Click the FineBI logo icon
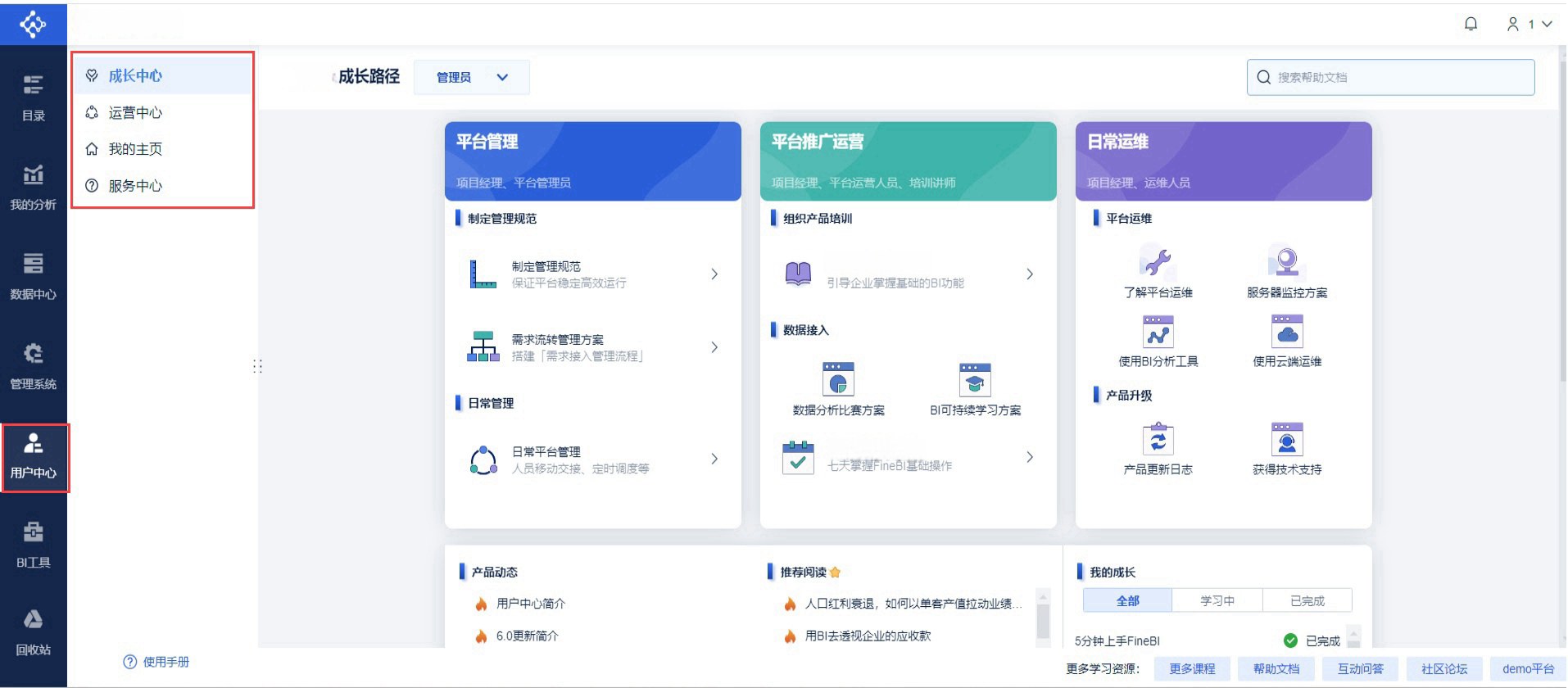Image resolution: width=1568 pixels, height=688 pixels. (x=33, y=25)
